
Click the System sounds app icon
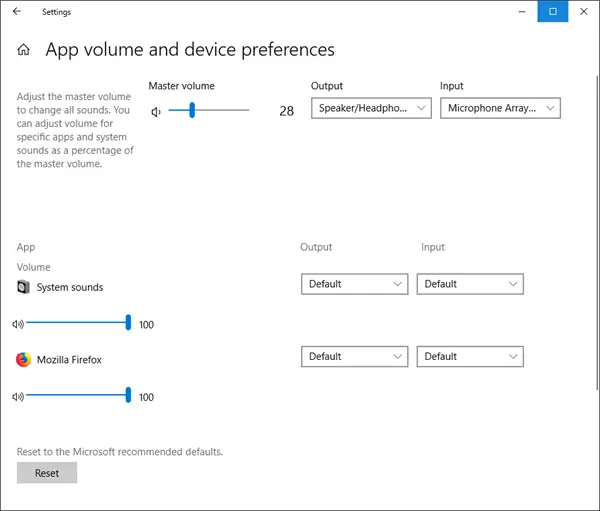tap(23, 287)
